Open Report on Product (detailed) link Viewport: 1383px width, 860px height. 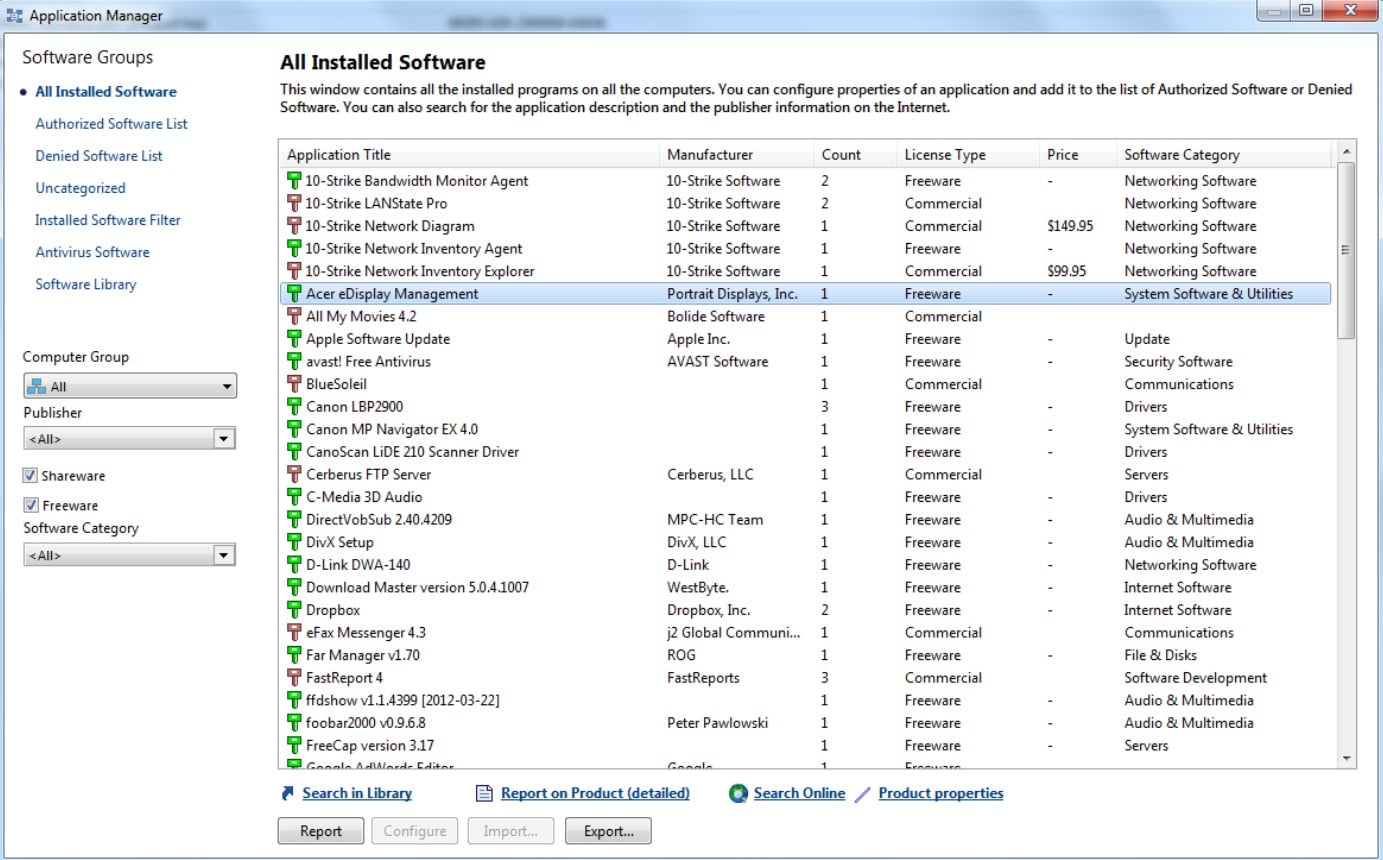tap(595, 793)
